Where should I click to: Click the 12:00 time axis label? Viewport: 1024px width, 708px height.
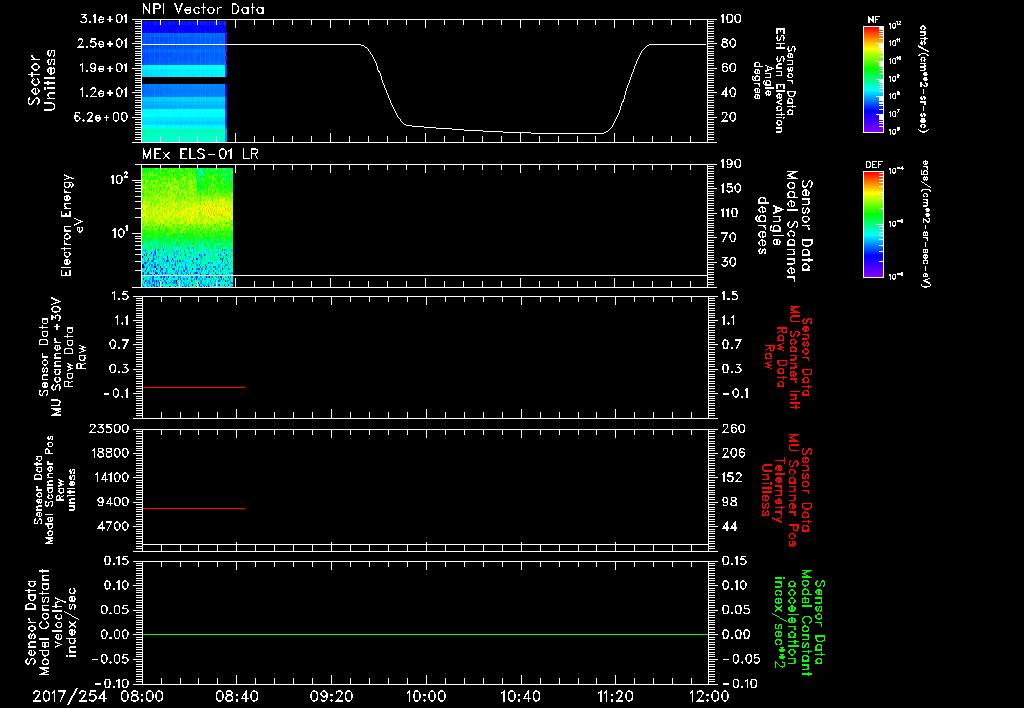[x=708, y=696]
